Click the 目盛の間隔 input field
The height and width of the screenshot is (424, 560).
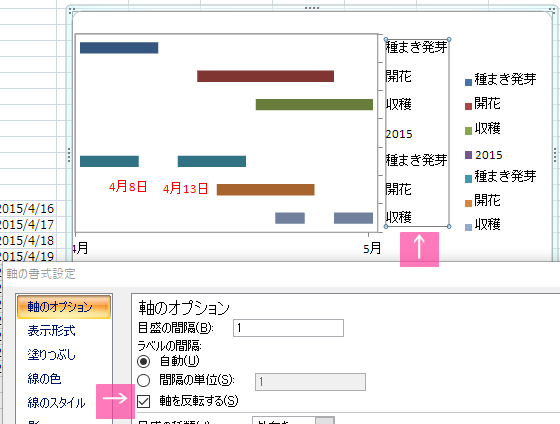coord(288,328)
